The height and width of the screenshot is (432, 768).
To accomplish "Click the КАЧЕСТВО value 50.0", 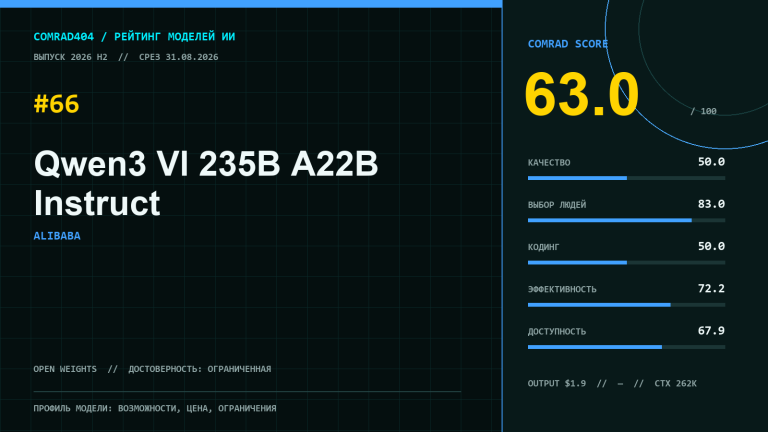I will click(711, 162).
